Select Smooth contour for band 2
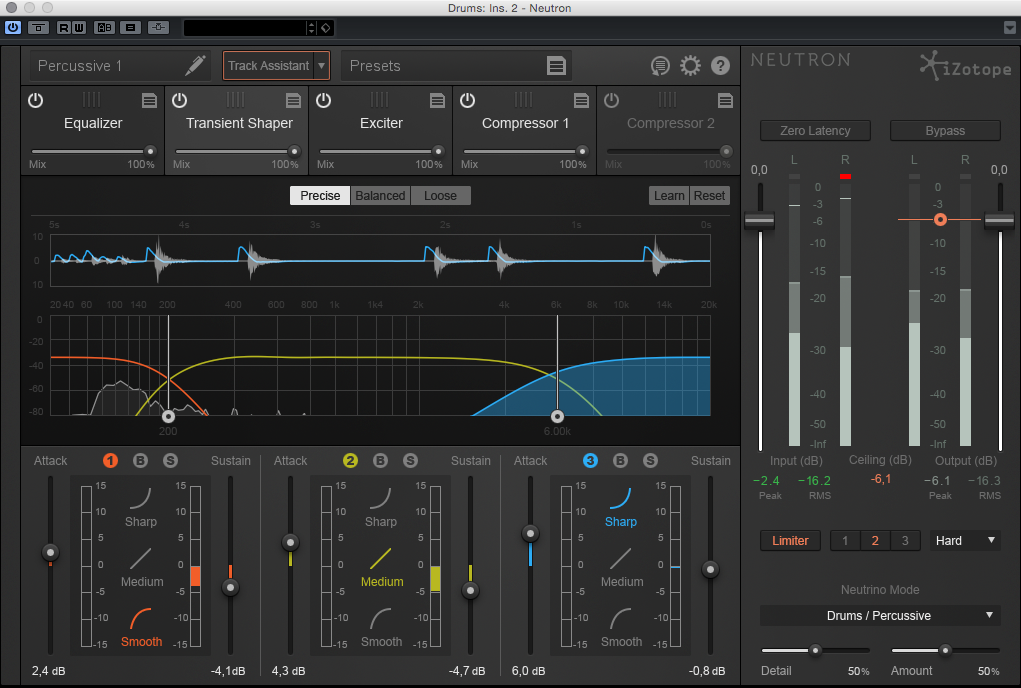Image resolution: width=1021 pixels, height=688 pixels. tap(382, 628)
